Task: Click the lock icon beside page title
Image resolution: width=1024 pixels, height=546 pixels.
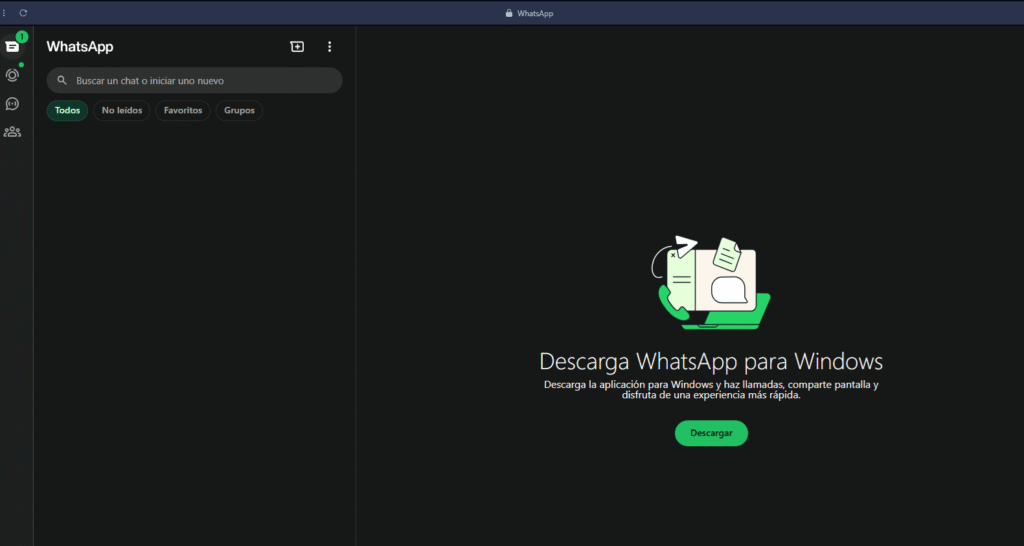Action: point(509,13)
